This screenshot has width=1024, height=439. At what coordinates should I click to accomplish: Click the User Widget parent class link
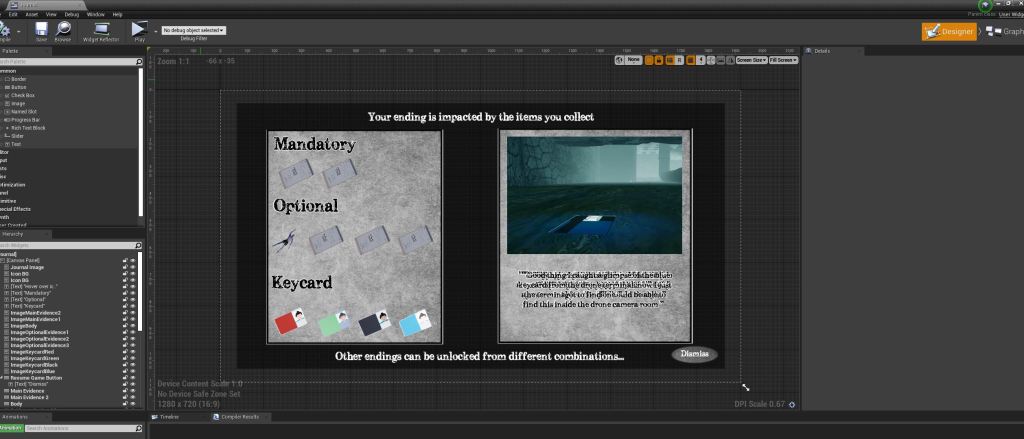(1010, 15)
